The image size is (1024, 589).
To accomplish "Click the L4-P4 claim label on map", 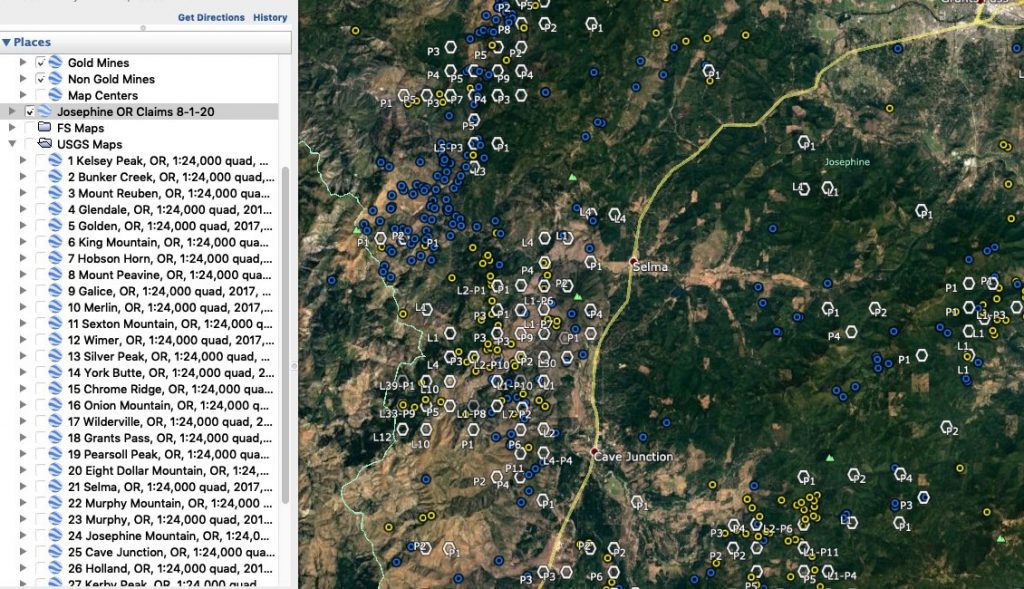I will 558,461.
